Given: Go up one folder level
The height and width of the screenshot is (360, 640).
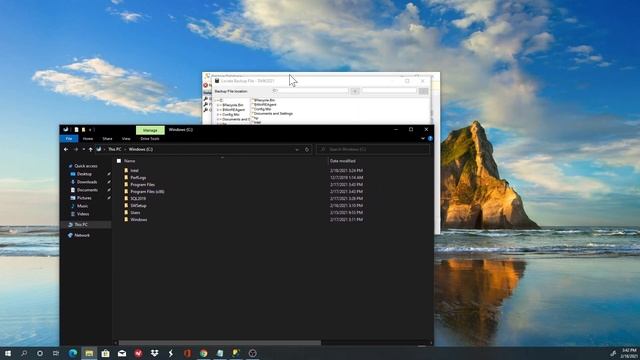Looking at the screenshot, I should [91, 149].
